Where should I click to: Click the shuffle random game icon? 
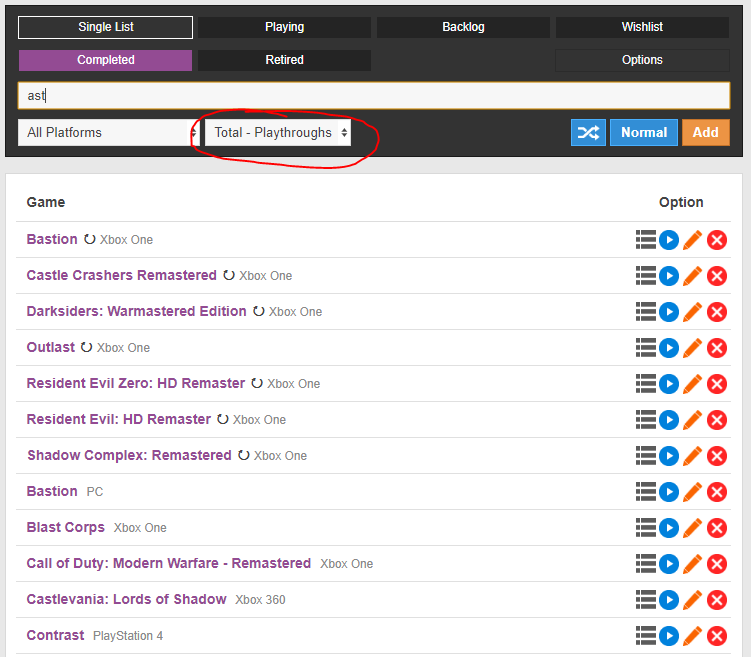click(588, 132)
